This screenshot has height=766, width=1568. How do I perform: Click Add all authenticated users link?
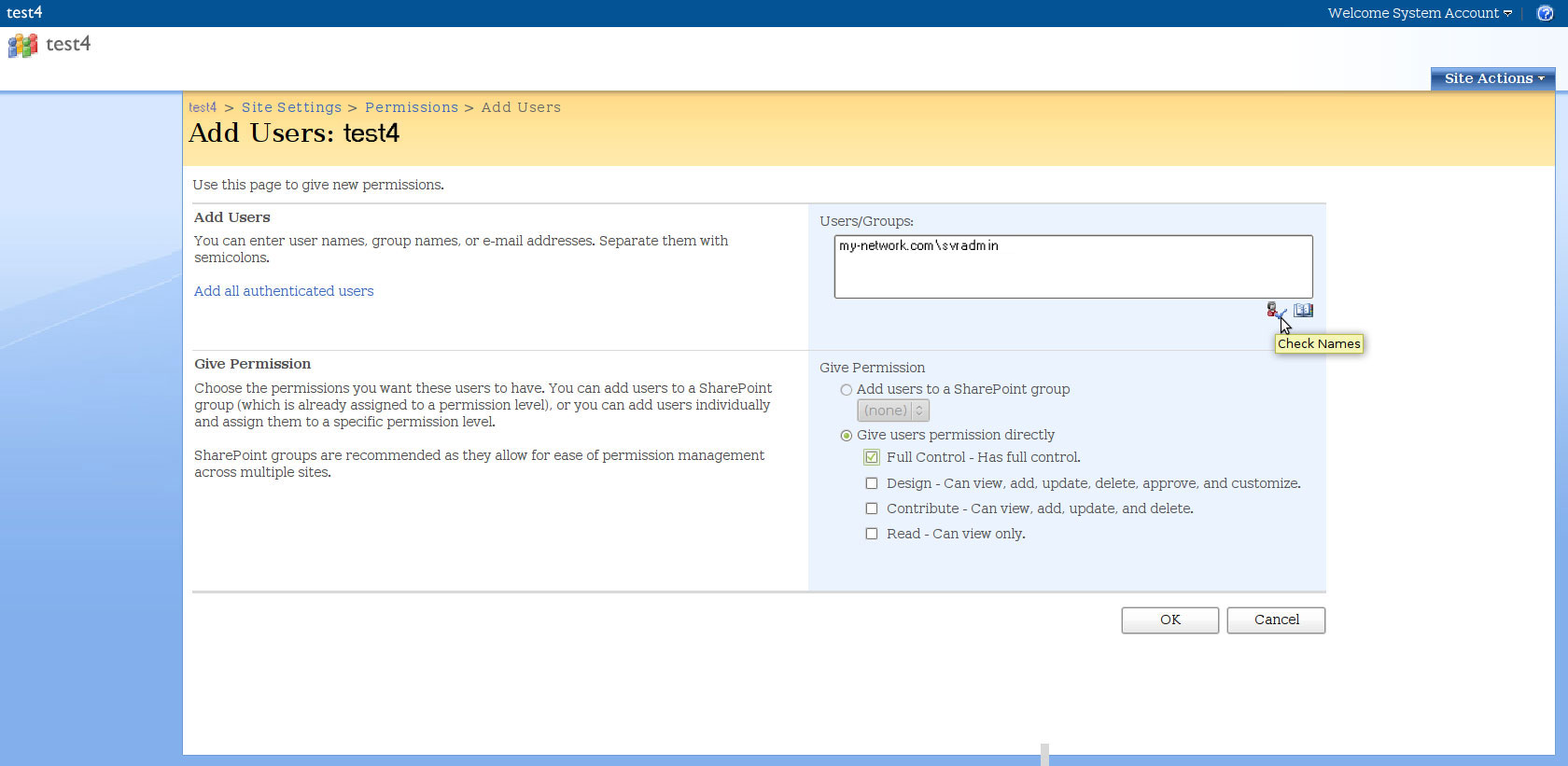click(284, 291)
